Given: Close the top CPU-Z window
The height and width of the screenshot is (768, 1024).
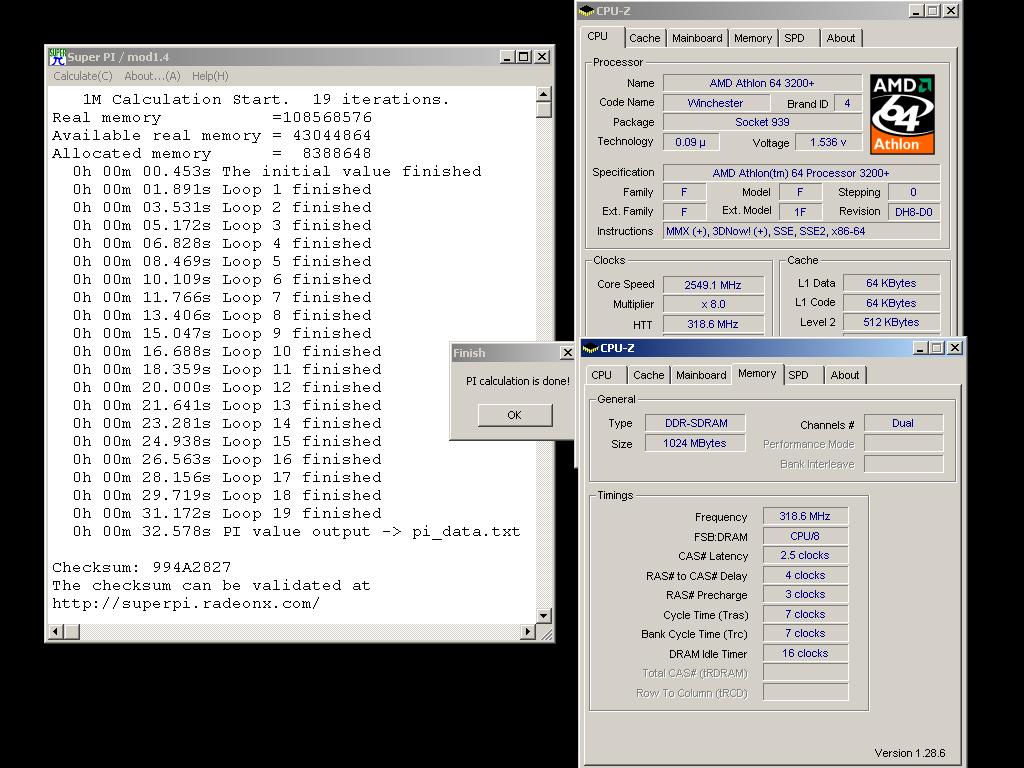Looking at the screenshot, I should tap(951, 11).
